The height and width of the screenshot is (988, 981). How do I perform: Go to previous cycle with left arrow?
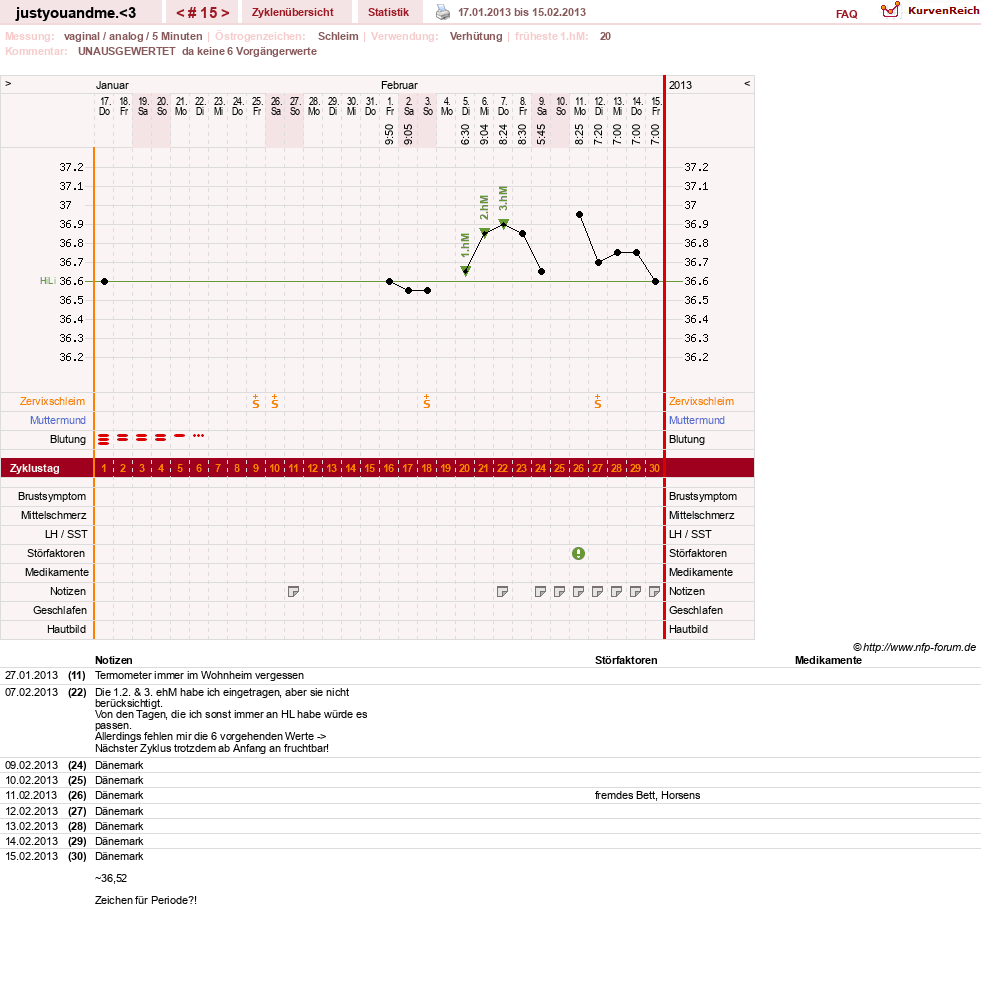point(180,13)
